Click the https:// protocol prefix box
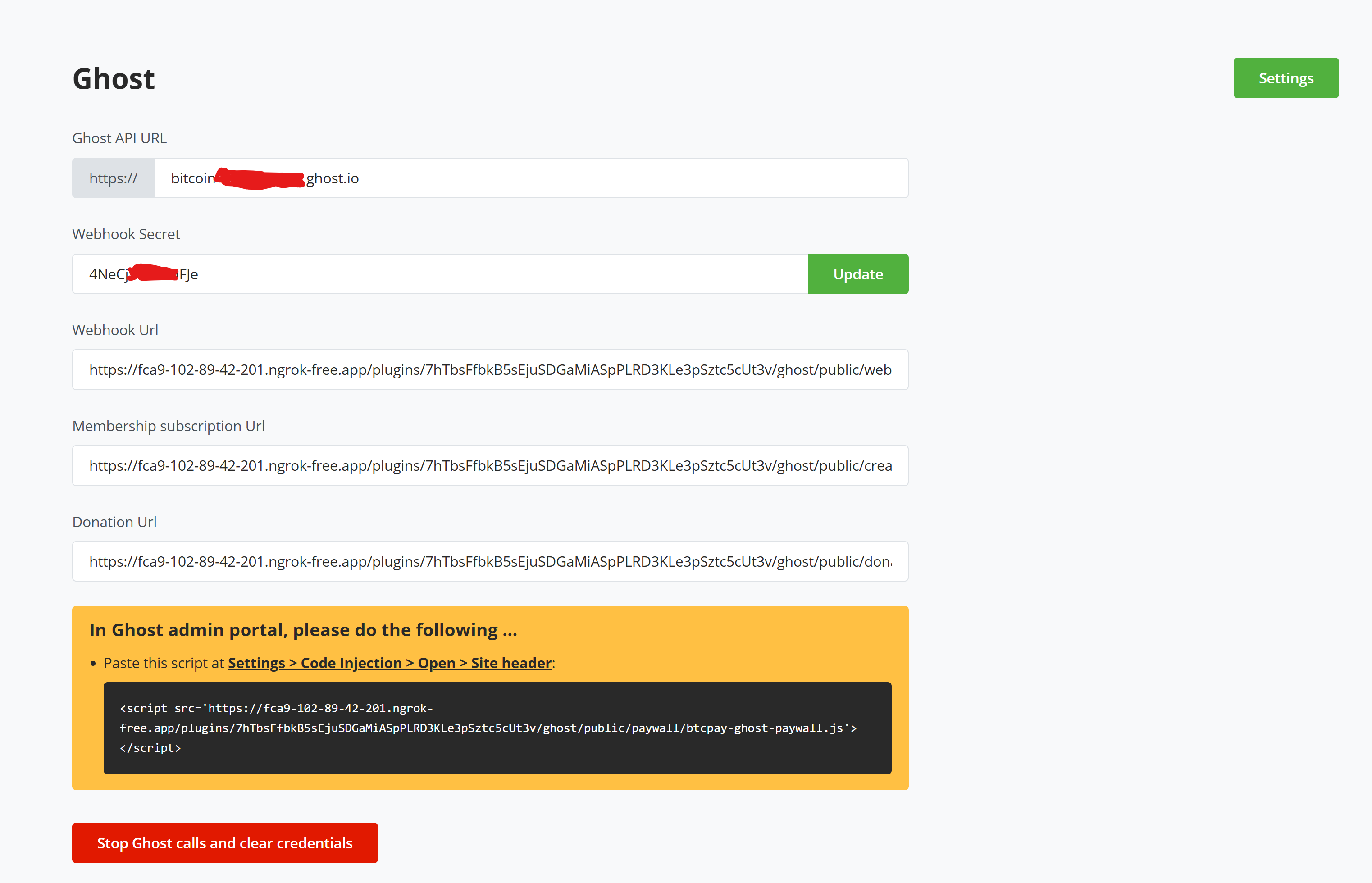 [112, 178]
